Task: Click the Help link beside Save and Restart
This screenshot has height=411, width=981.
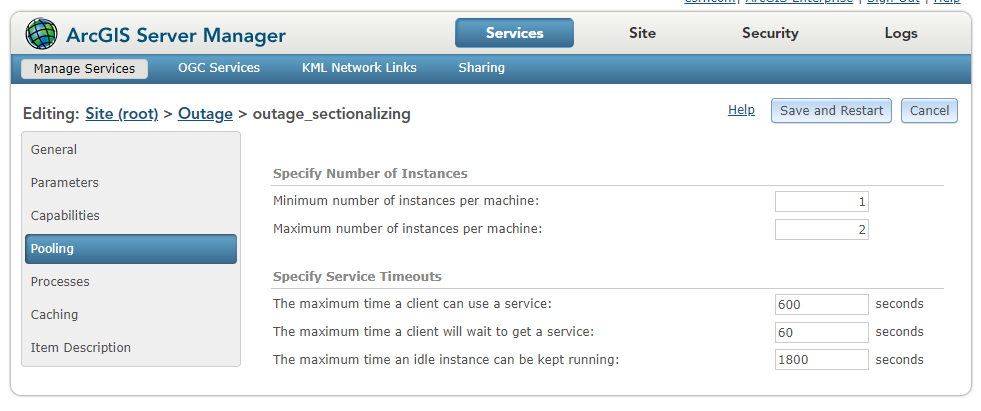Action: click(x=741, y=110)
